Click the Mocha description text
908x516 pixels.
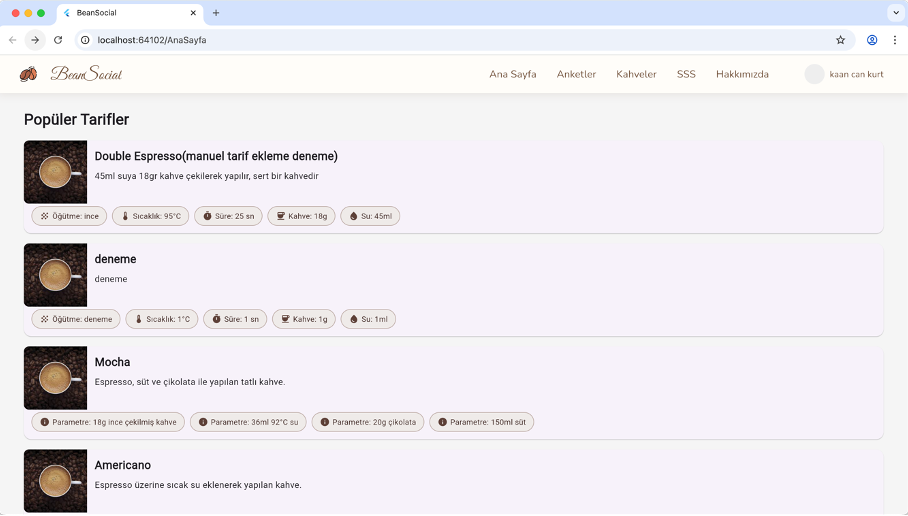point(190,382)
